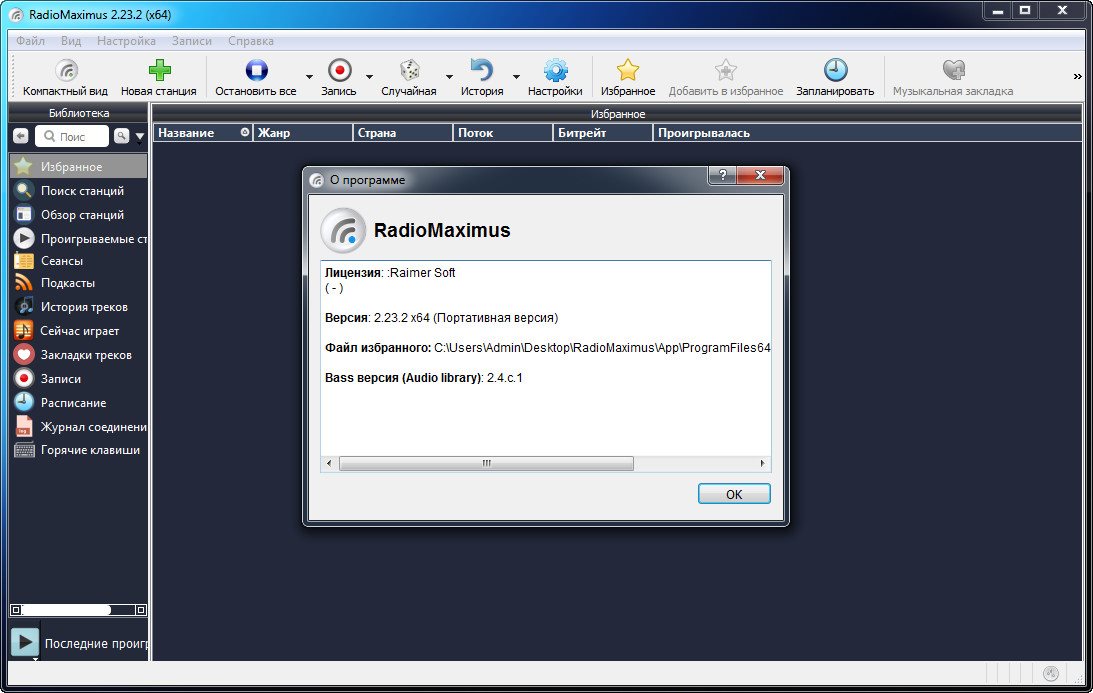Open Закладки треков in sidebar
Image resolution: width=1093 pixels, height=693 pixels.
tap(79, 355)
